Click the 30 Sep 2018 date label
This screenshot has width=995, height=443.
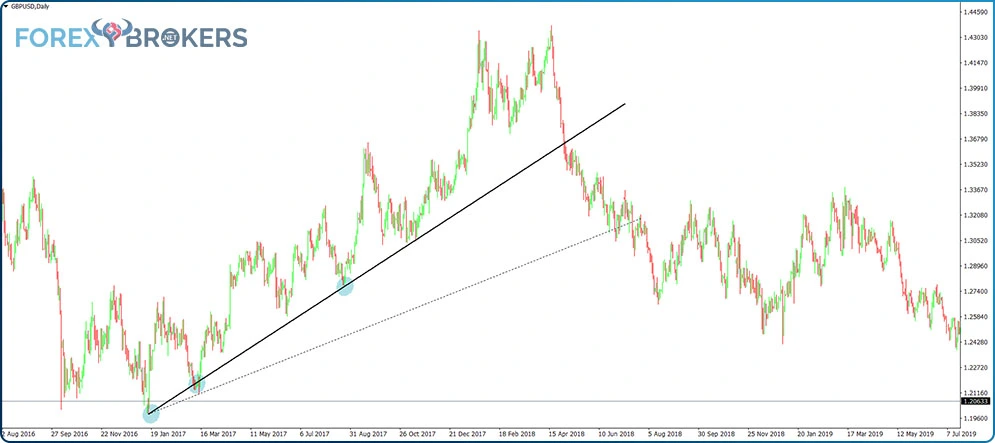click(x=715, y=433)
